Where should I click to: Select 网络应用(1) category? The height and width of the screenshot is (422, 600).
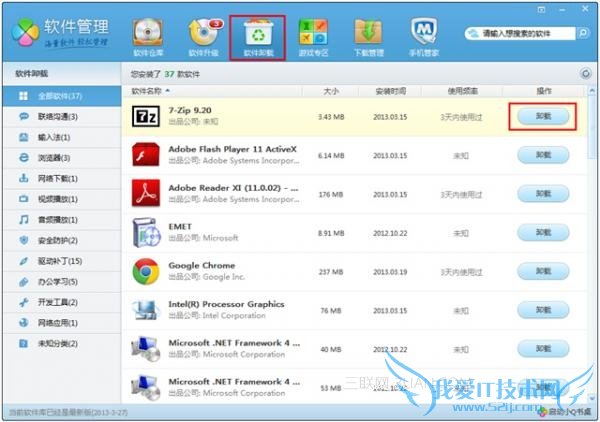click(x=62, y=323)
